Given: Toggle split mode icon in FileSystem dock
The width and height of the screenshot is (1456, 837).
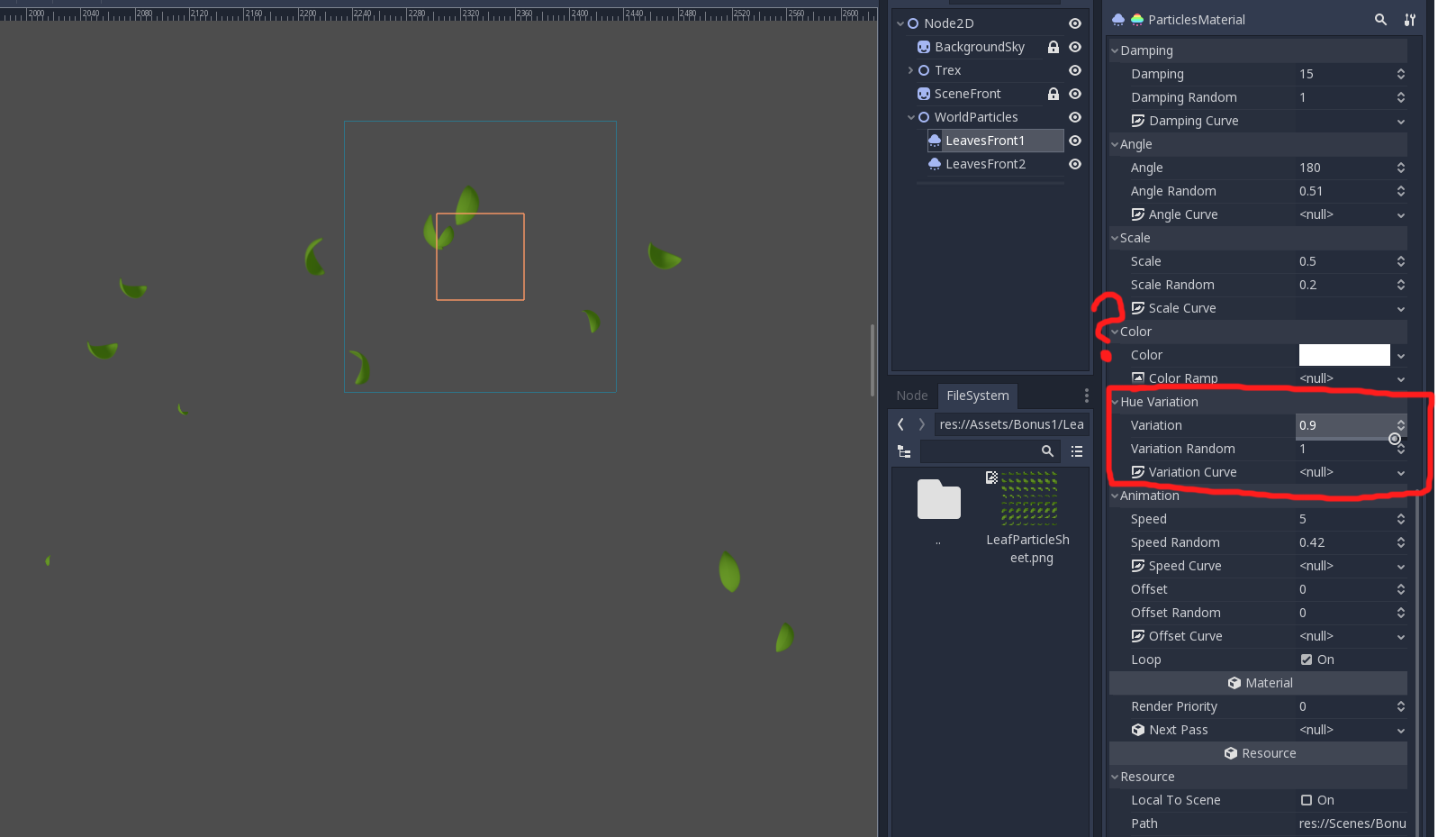Looking at the screenshot, I should tap(904, 451).
